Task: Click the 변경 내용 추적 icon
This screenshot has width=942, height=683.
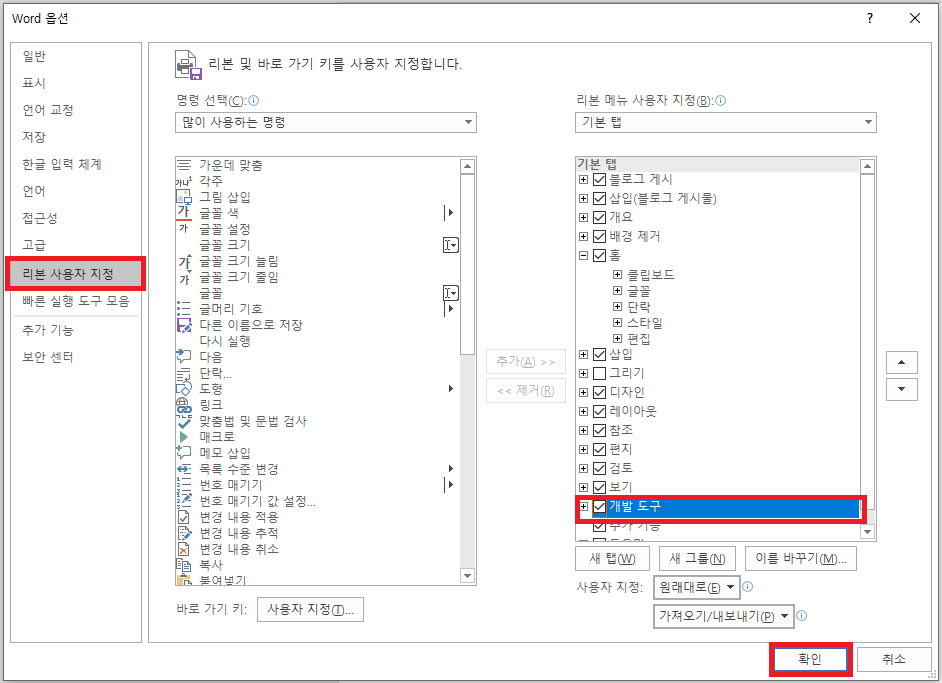Action: pos(184,533)
